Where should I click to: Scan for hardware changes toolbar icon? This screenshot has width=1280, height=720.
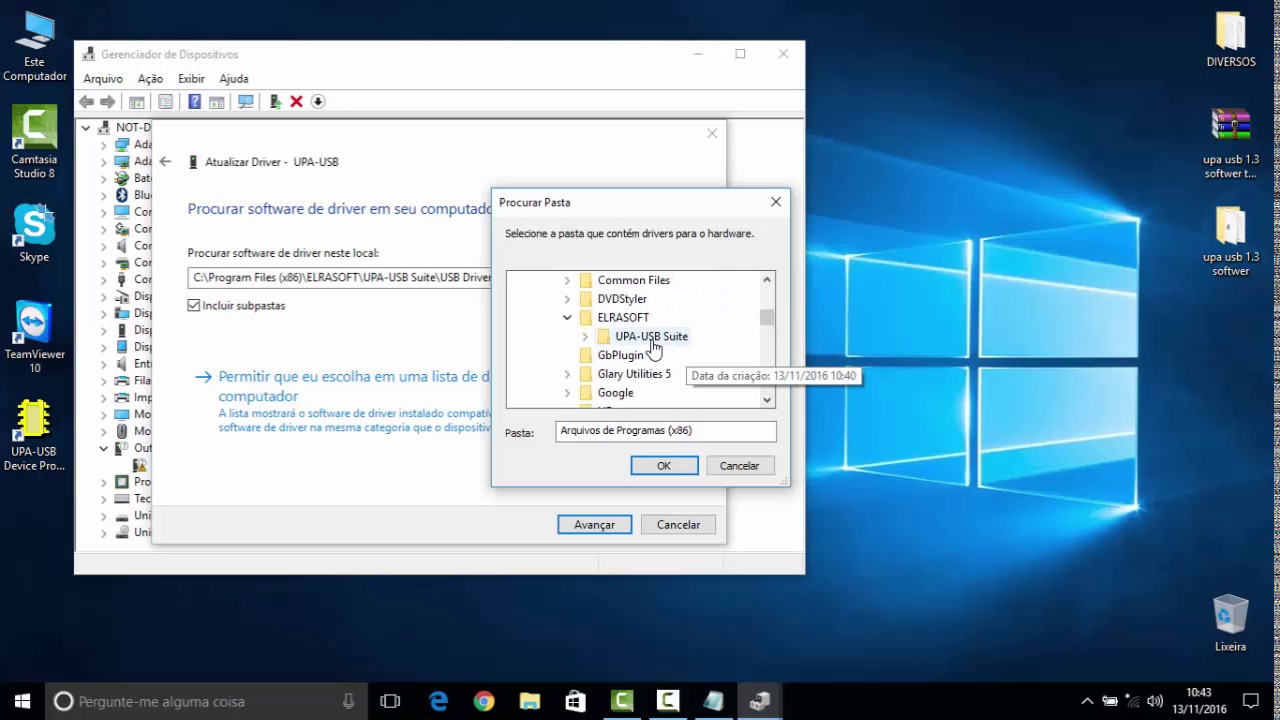(x=245, y=102)
